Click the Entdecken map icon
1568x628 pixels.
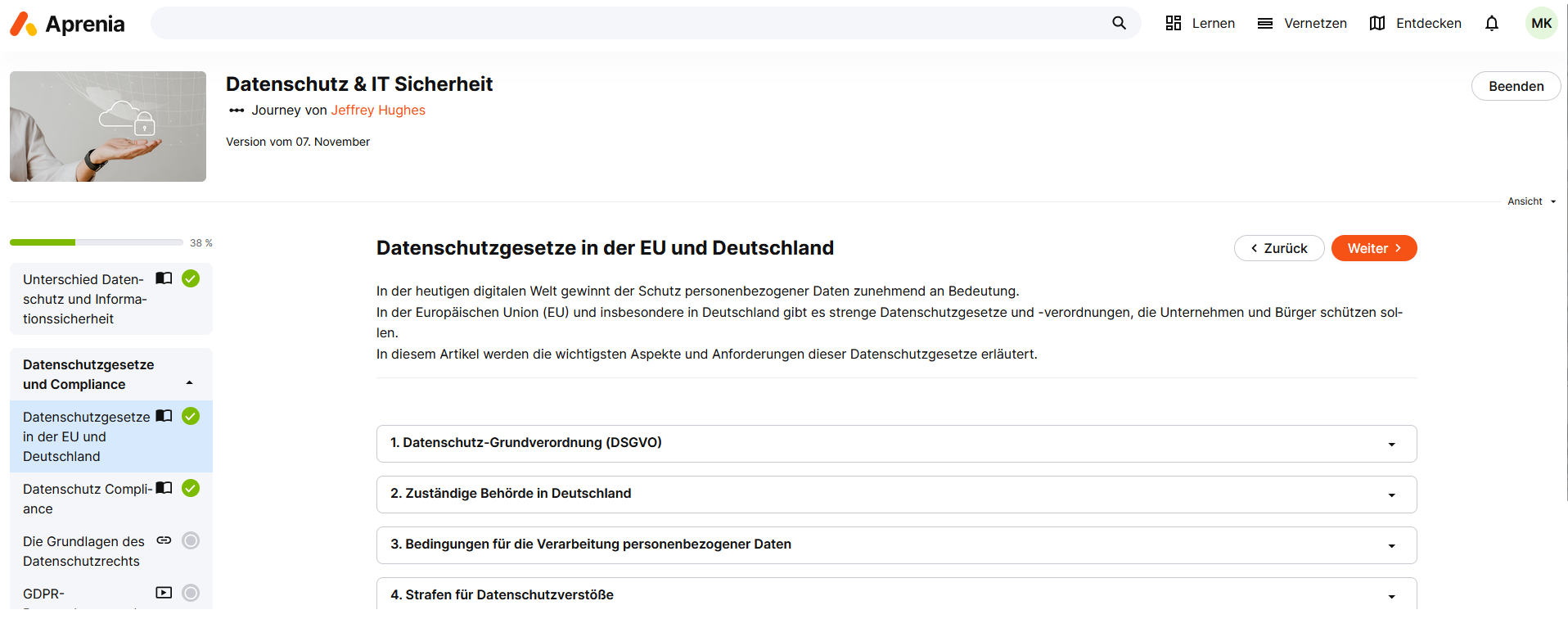(1377, 23)
